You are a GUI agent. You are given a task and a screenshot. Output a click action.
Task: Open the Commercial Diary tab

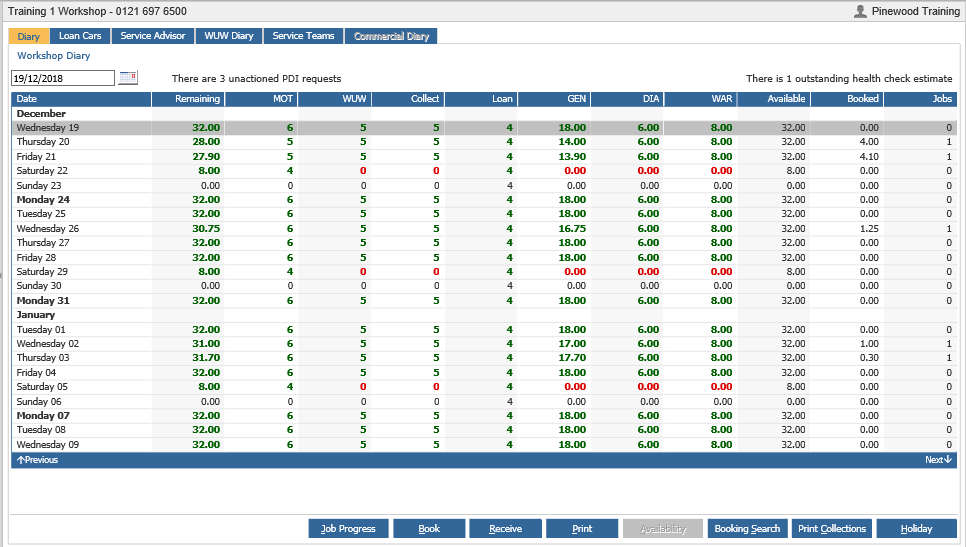(x=391, y=36)
